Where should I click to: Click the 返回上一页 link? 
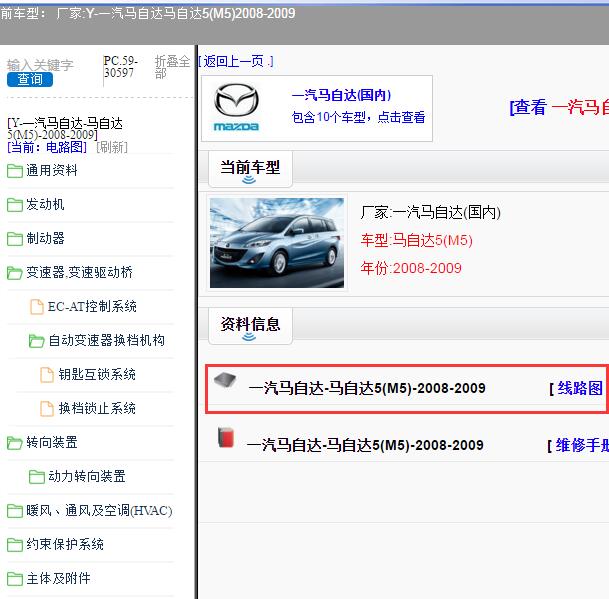pyautogui.click(x=235, y=61)
